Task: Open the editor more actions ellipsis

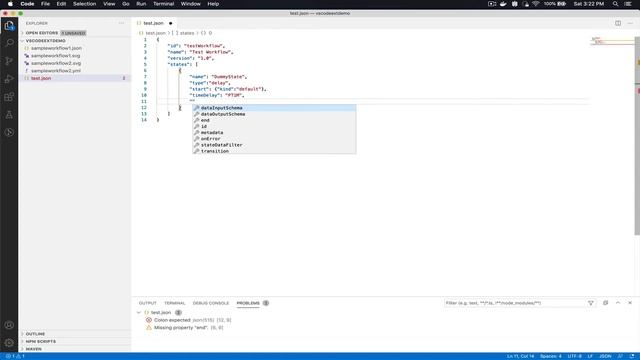Action: [630, 23]
